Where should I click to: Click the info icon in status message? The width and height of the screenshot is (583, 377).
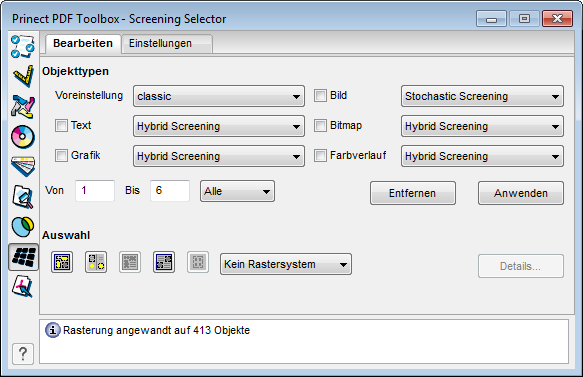52,330
